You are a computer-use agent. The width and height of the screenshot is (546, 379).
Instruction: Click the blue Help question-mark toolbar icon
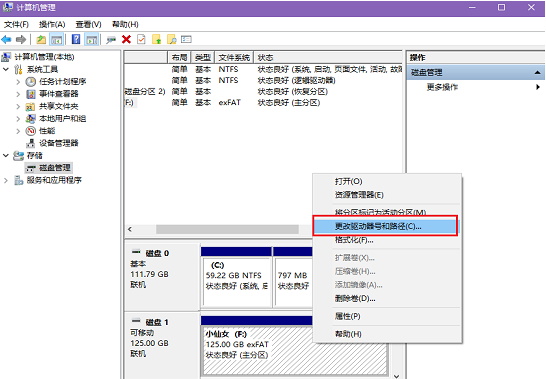point(76,39)
